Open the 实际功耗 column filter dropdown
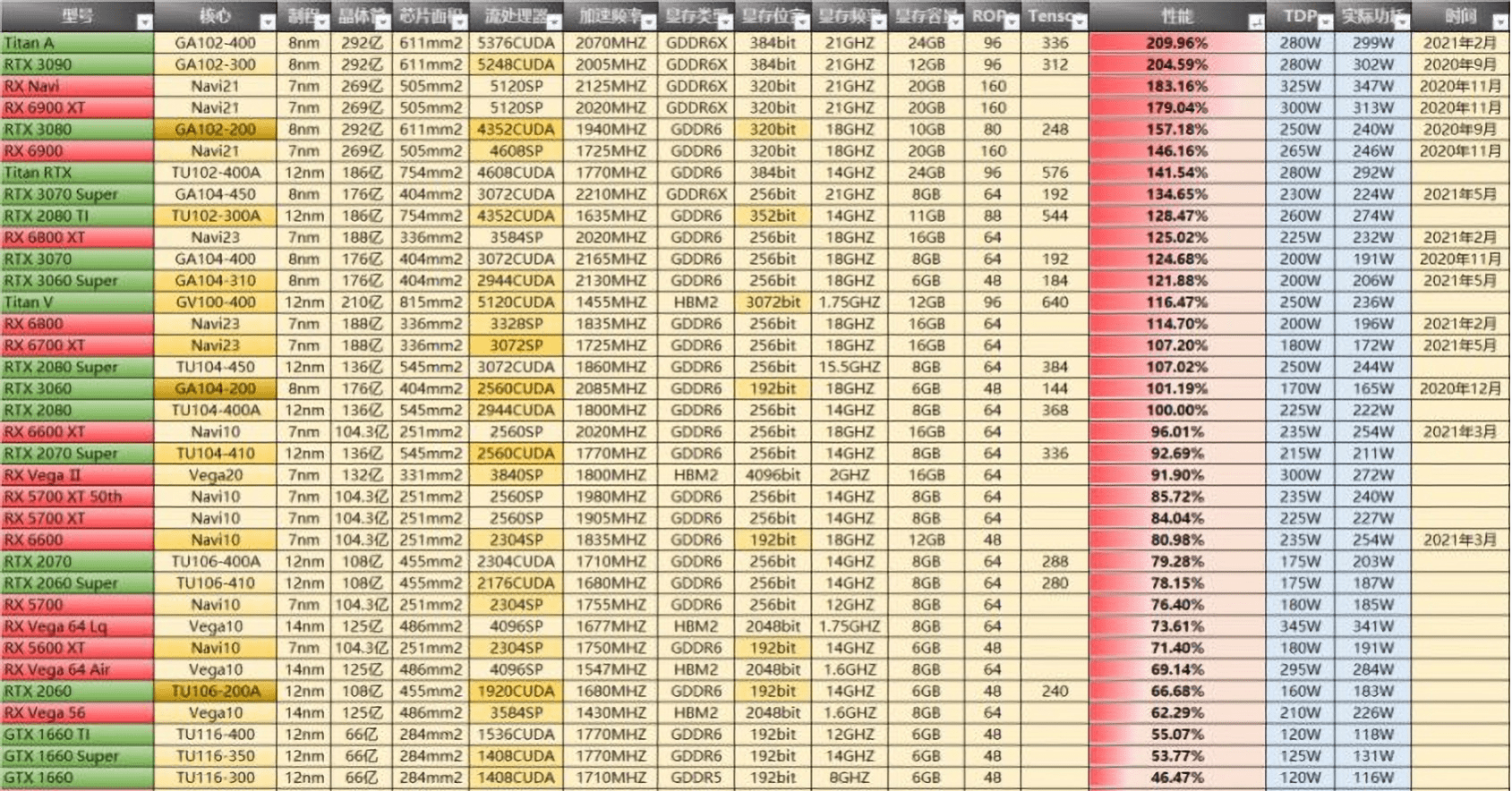 click(x=1402, y=21)
